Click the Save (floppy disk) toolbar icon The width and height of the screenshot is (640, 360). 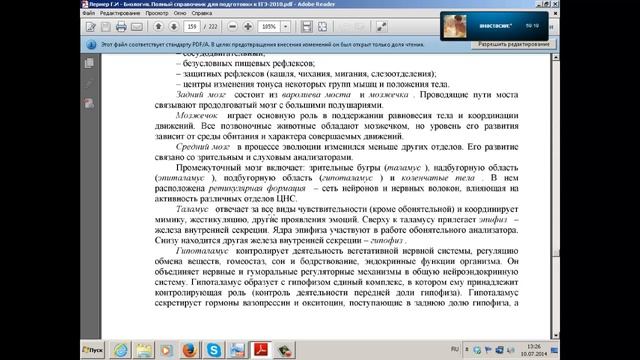pyautogui.click(x=106, y=27)
